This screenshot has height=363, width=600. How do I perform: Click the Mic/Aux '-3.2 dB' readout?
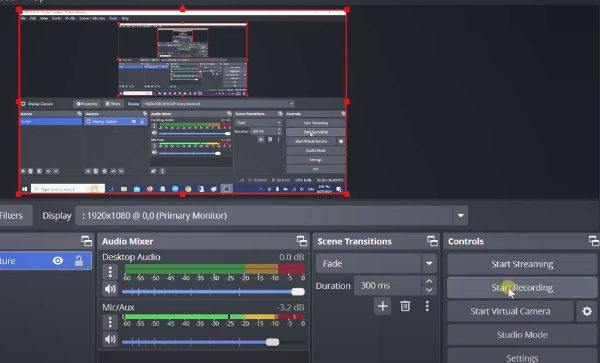[290, 307]
